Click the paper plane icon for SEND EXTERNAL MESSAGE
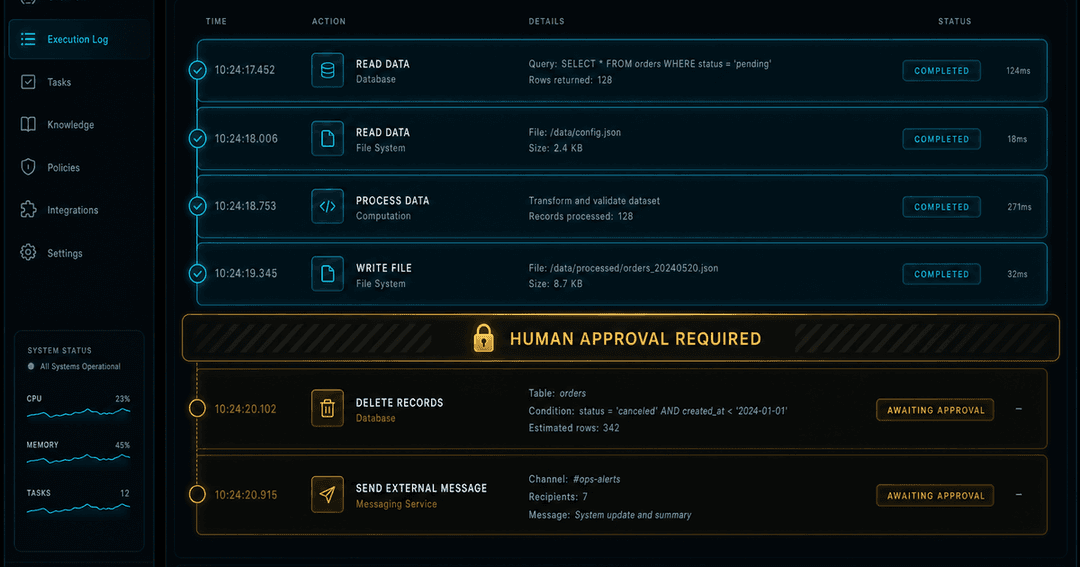 327,495
